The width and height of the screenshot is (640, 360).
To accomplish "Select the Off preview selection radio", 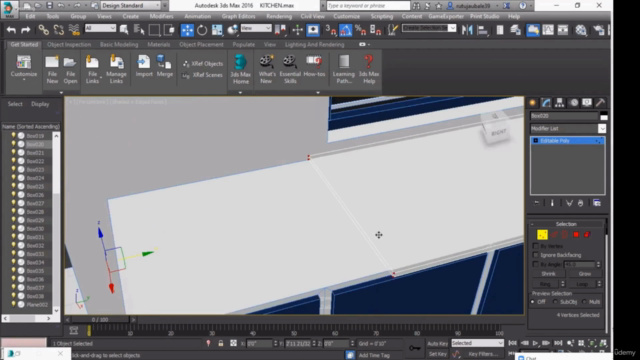I will [533, 302].
